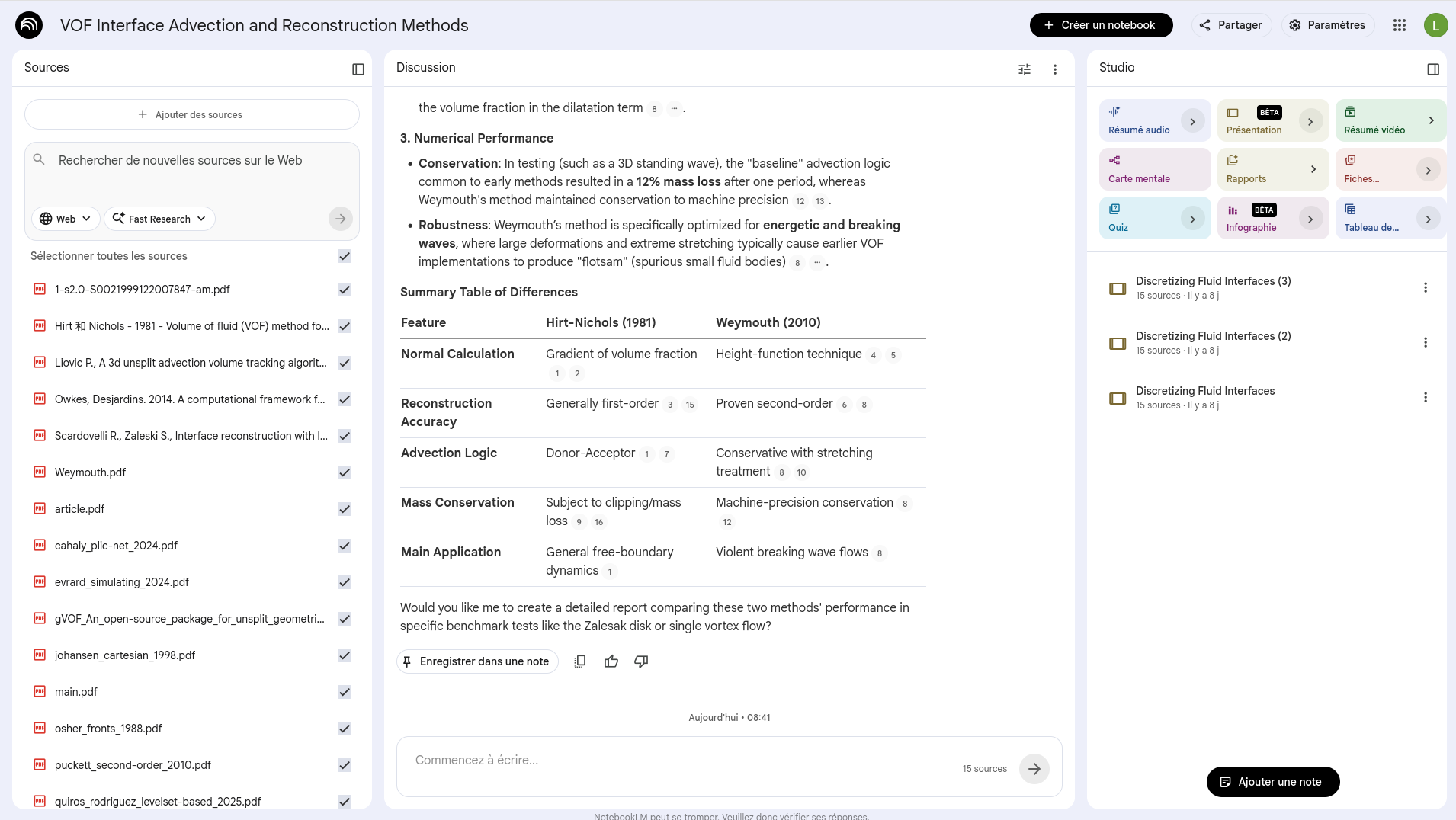The height and width of the screenshot is (820, 1456).
Task: Open options for Discretizing Fluid Interfaces (2)
Action: click(1426, 342)
